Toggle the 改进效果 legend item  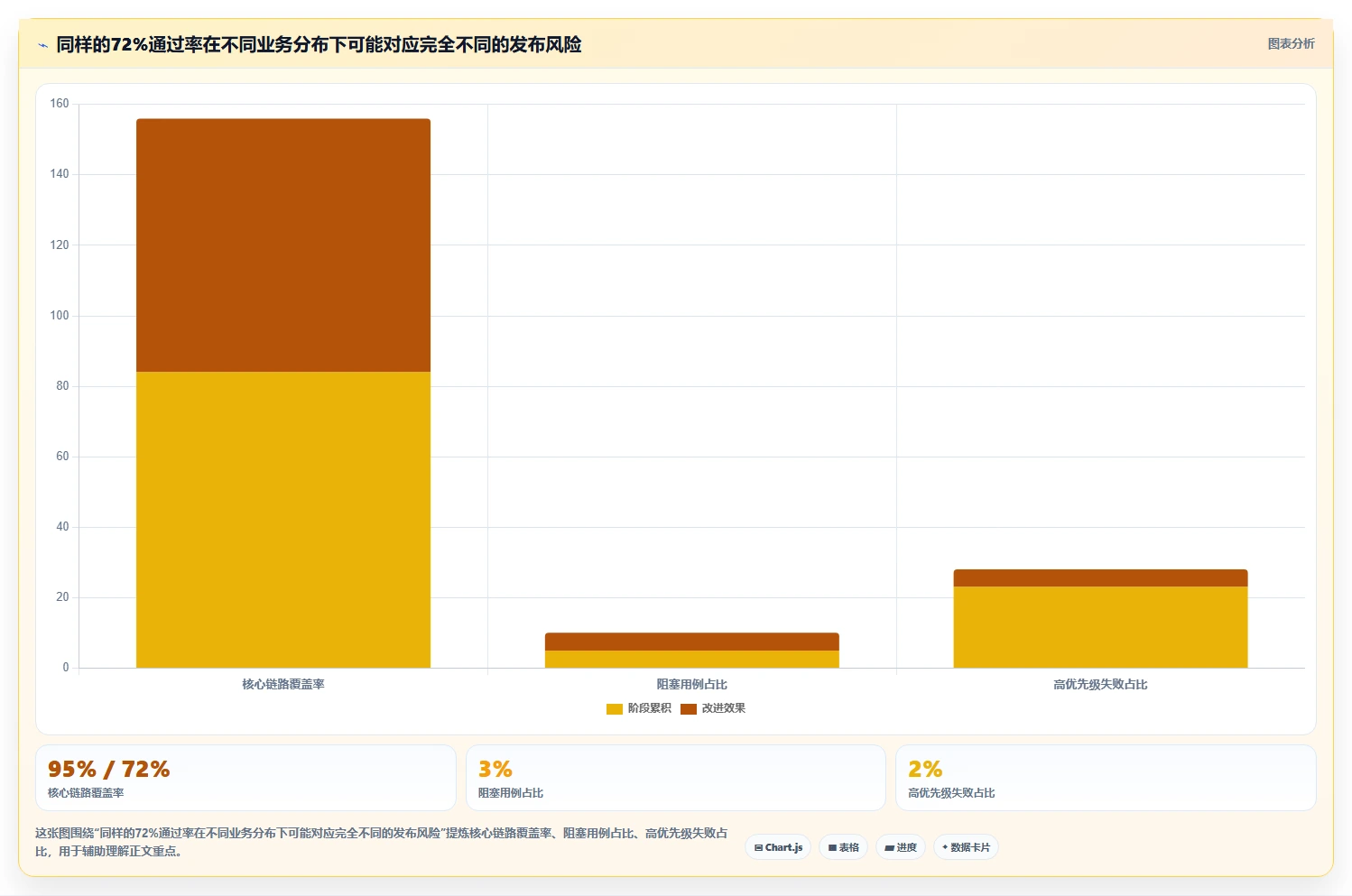(713, 708)
